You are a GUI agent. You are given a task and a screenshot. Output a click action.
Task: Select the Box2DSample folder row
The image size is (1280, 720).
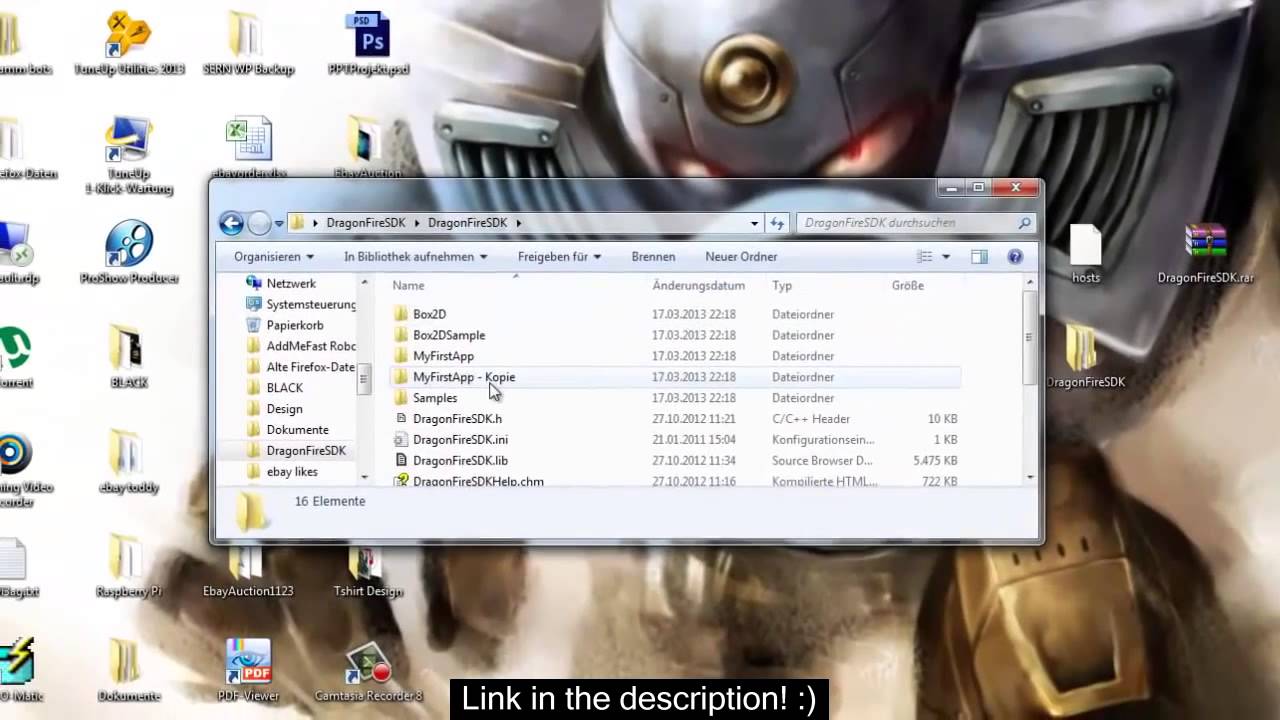coord(675,336)
